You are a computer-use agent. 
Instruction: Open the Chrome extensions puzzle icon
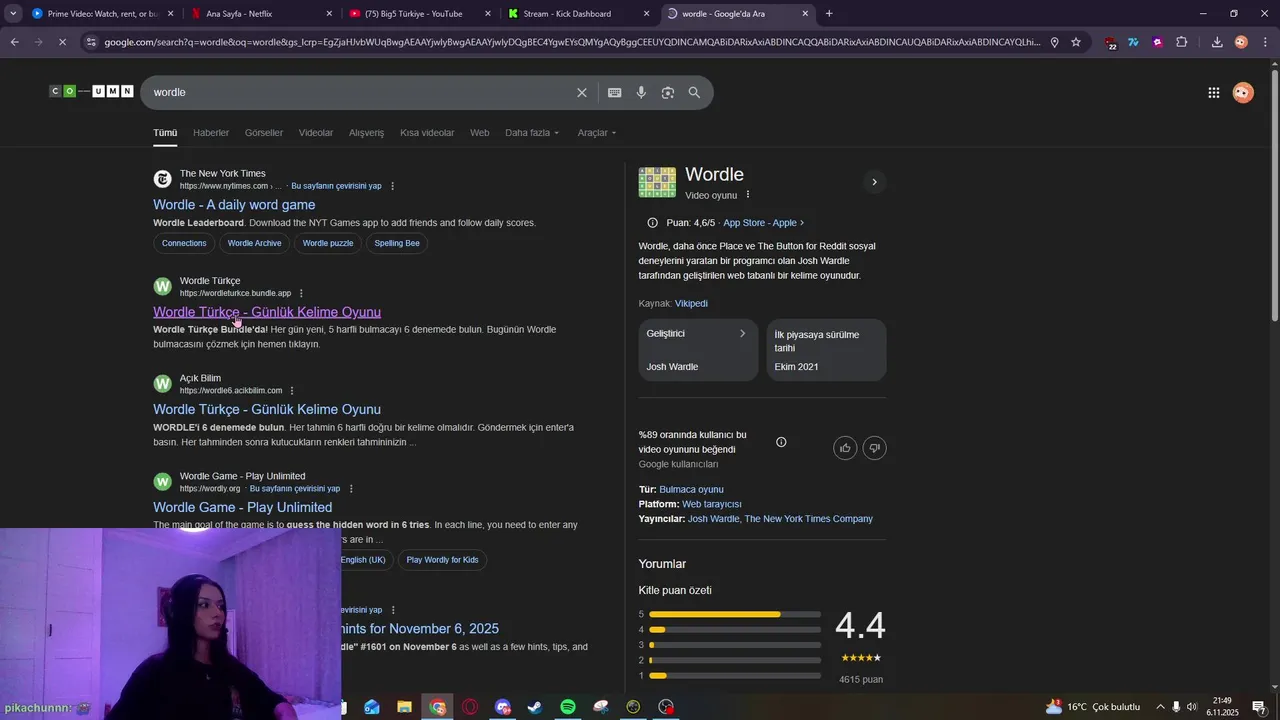(1182, 42)
